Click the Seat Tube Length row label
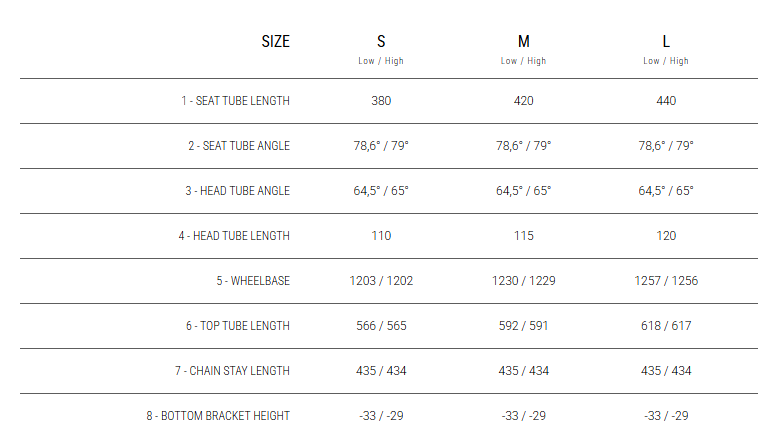758x430 pixels. pos(235,101)
